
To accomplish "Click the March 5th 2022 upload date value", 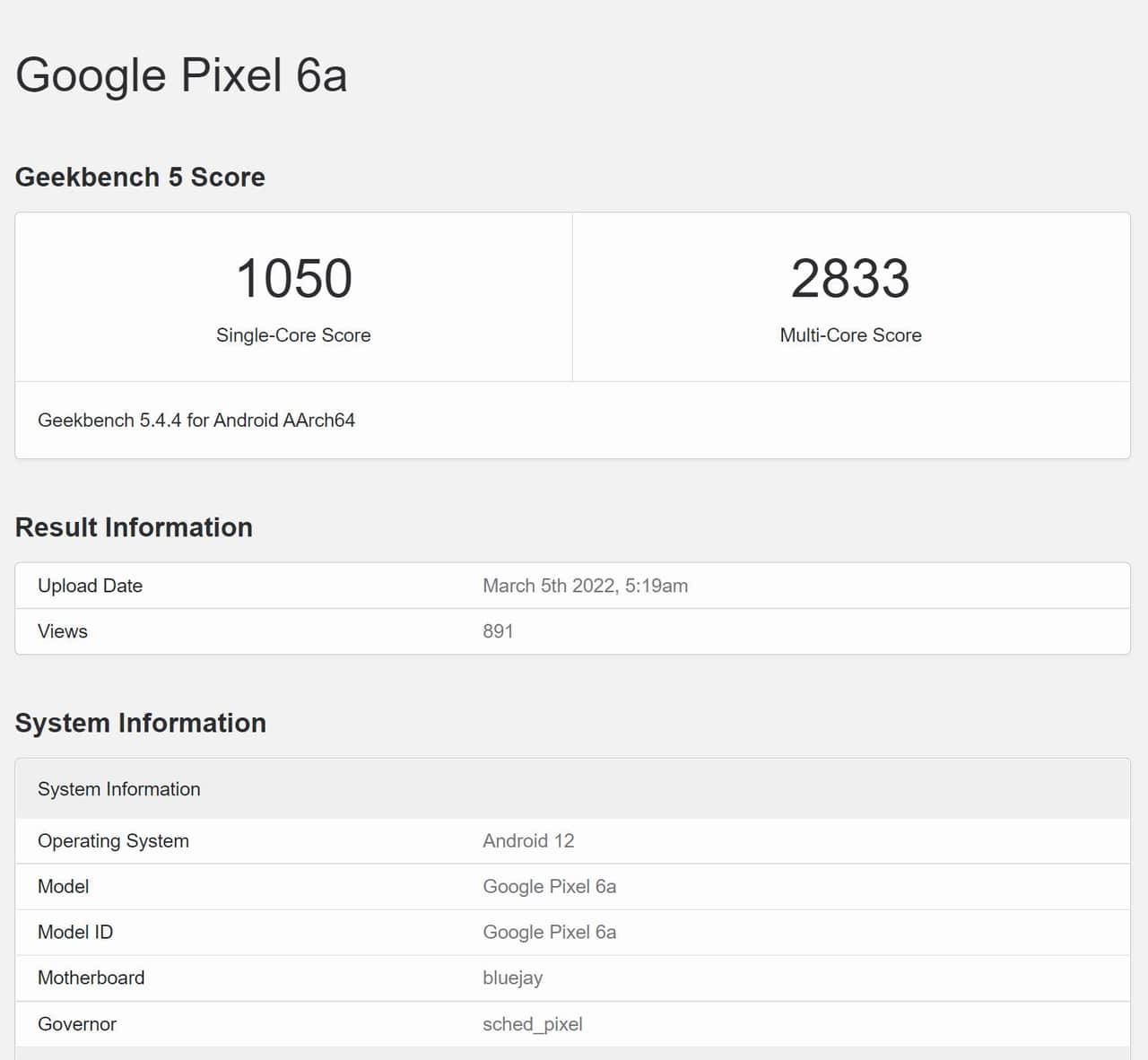I will pyautogui.click(x=585, y=586).
